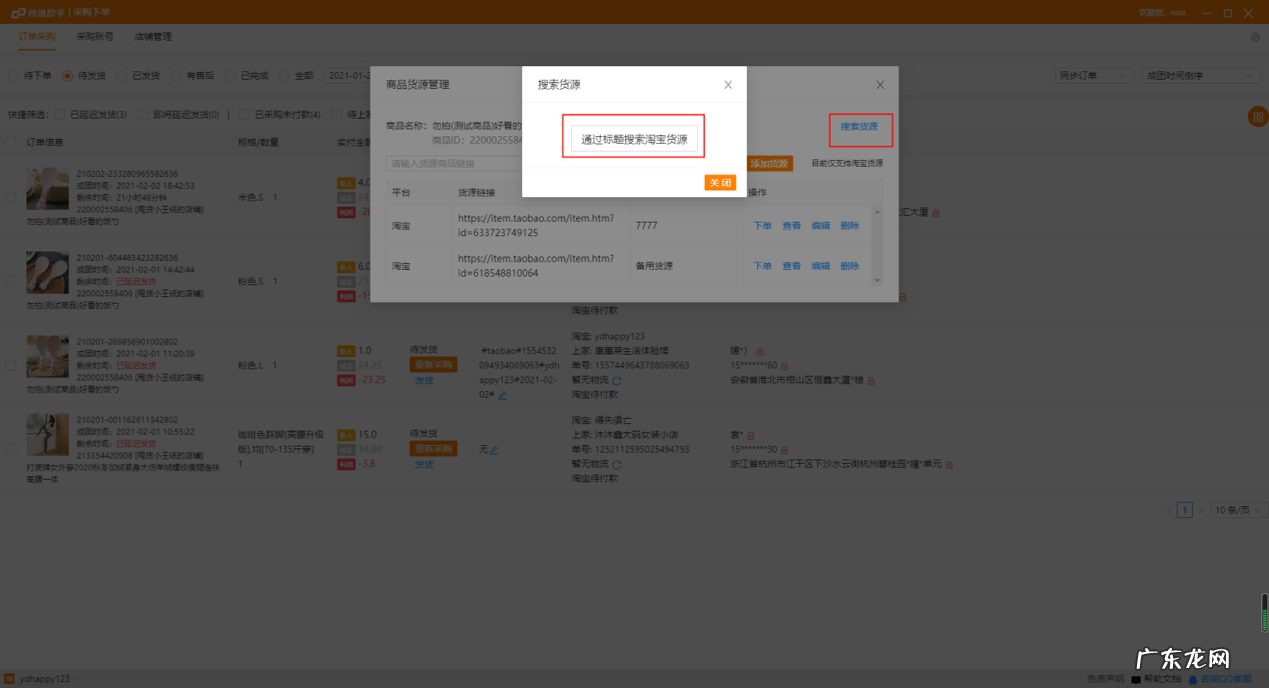Click 通过标题搜索淘宝货源 button

click(633, 136)
